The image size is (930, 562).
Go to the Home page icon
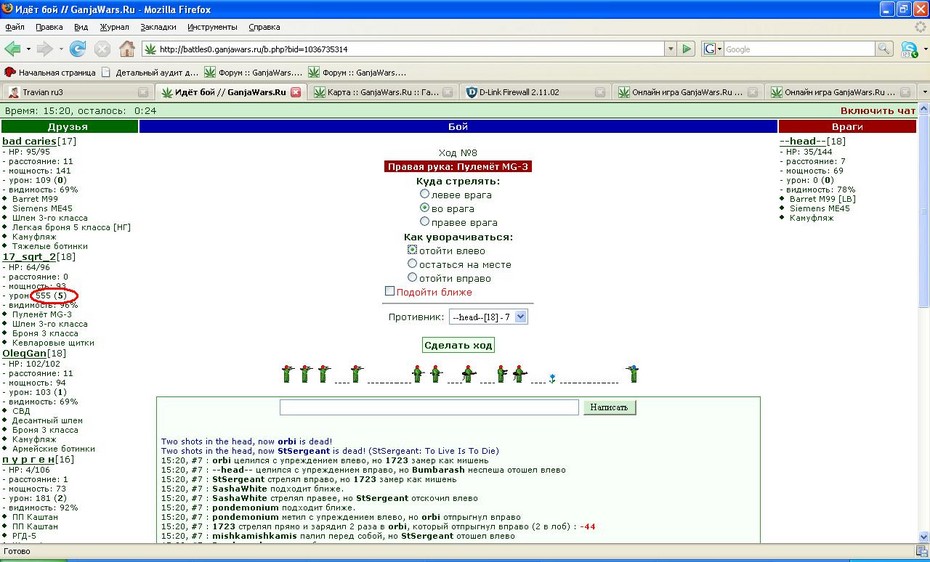tap(126, 49)
